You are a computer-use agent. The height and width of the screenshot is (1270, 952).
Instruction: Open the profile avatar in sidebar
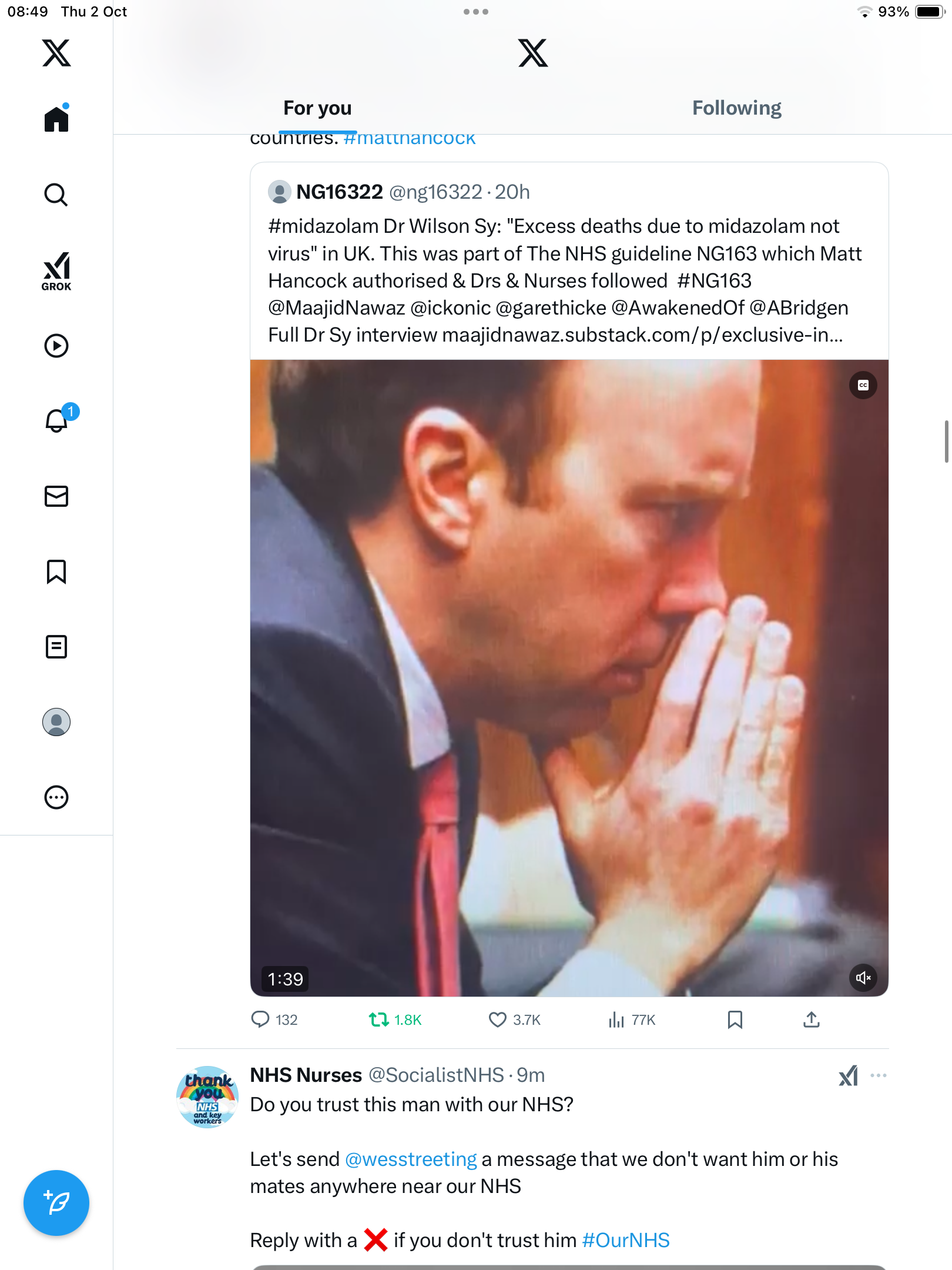[56, 722]
